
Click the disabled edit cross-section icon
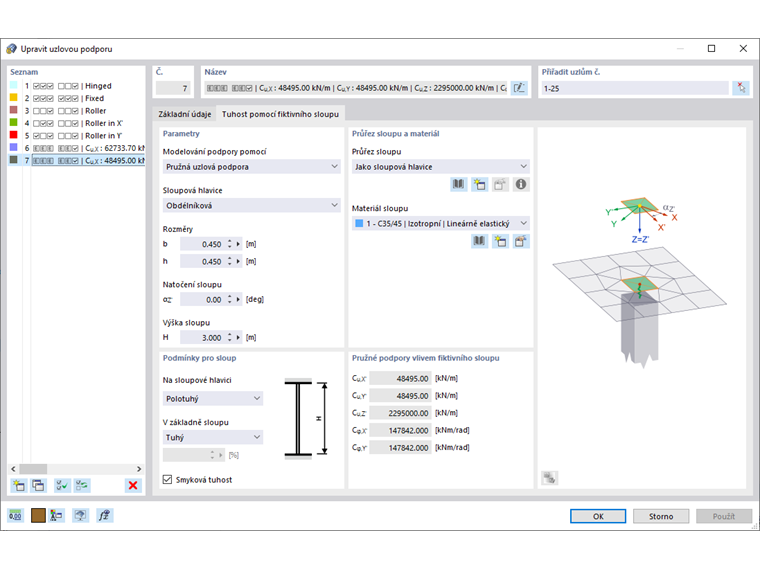500,185
